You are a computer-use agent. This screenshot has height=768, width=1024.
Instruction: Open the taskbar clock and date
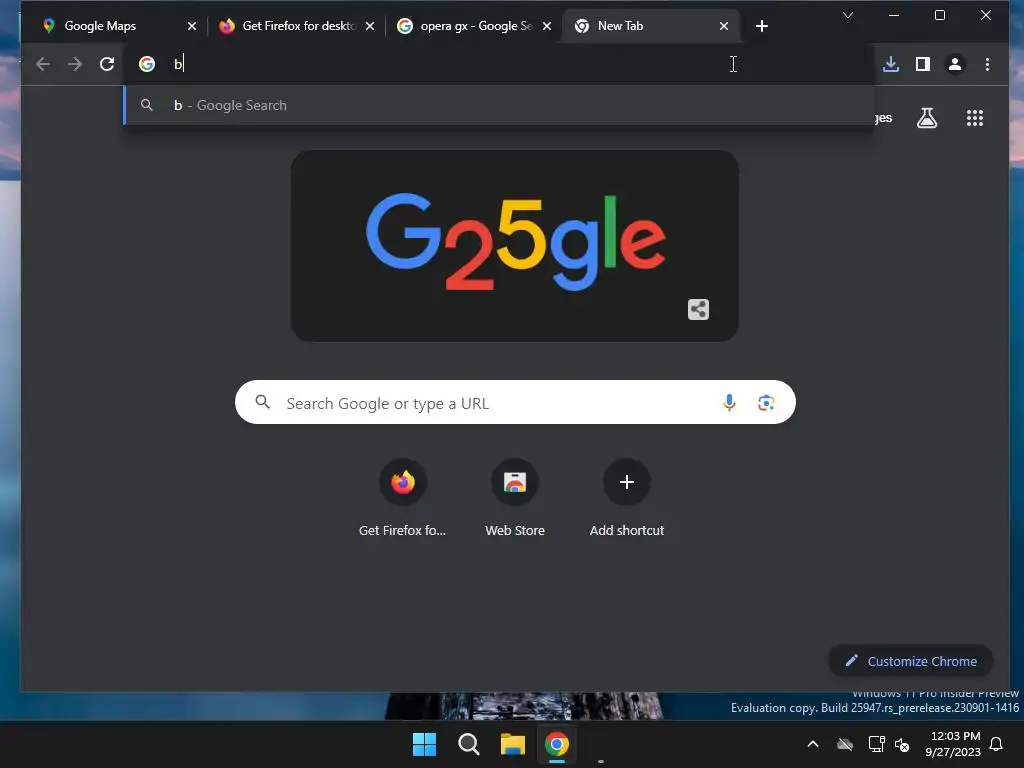point(953,744)
